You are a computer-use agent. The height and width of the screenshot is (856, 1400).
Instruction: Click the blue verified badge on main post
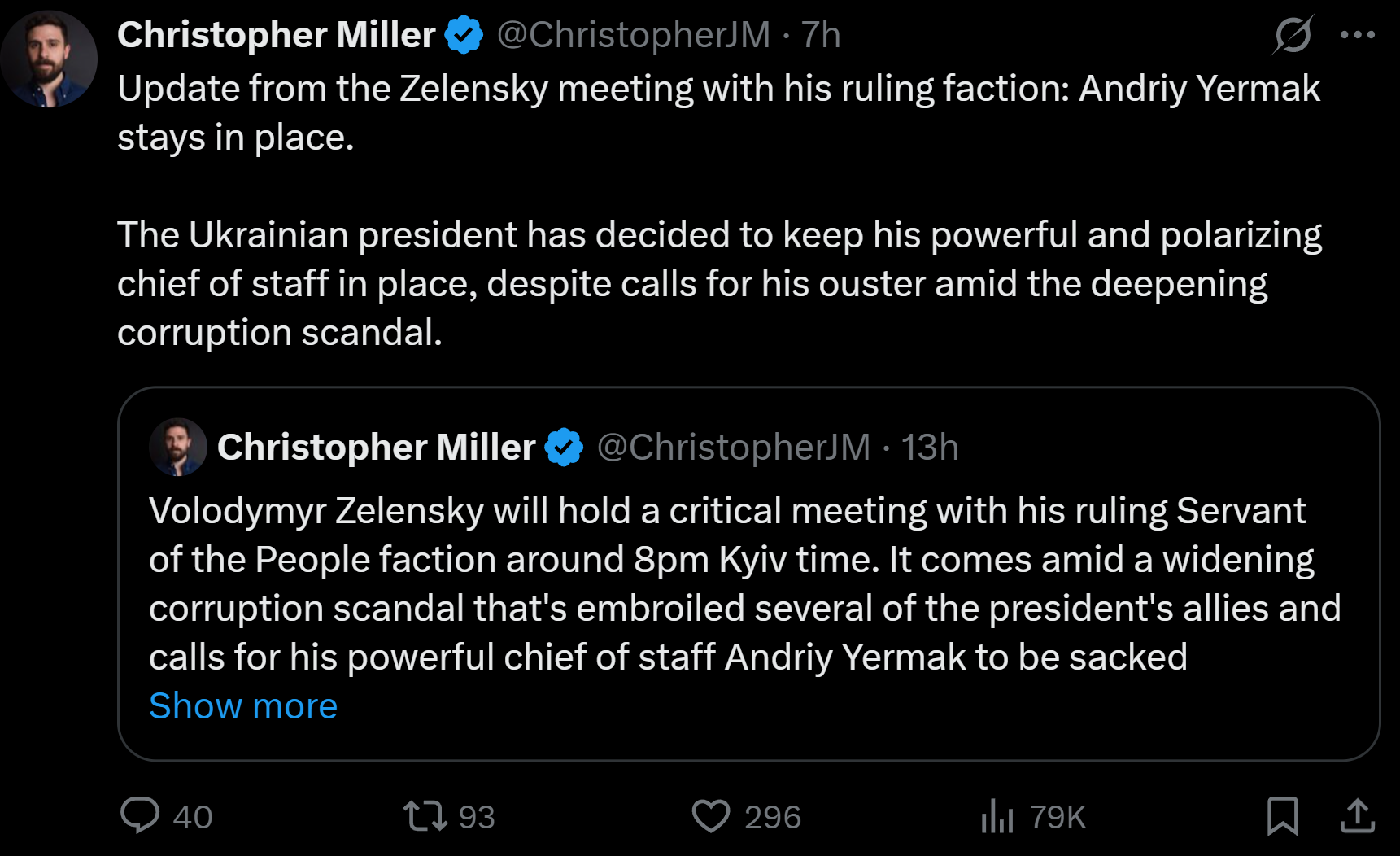click(464, 35)
